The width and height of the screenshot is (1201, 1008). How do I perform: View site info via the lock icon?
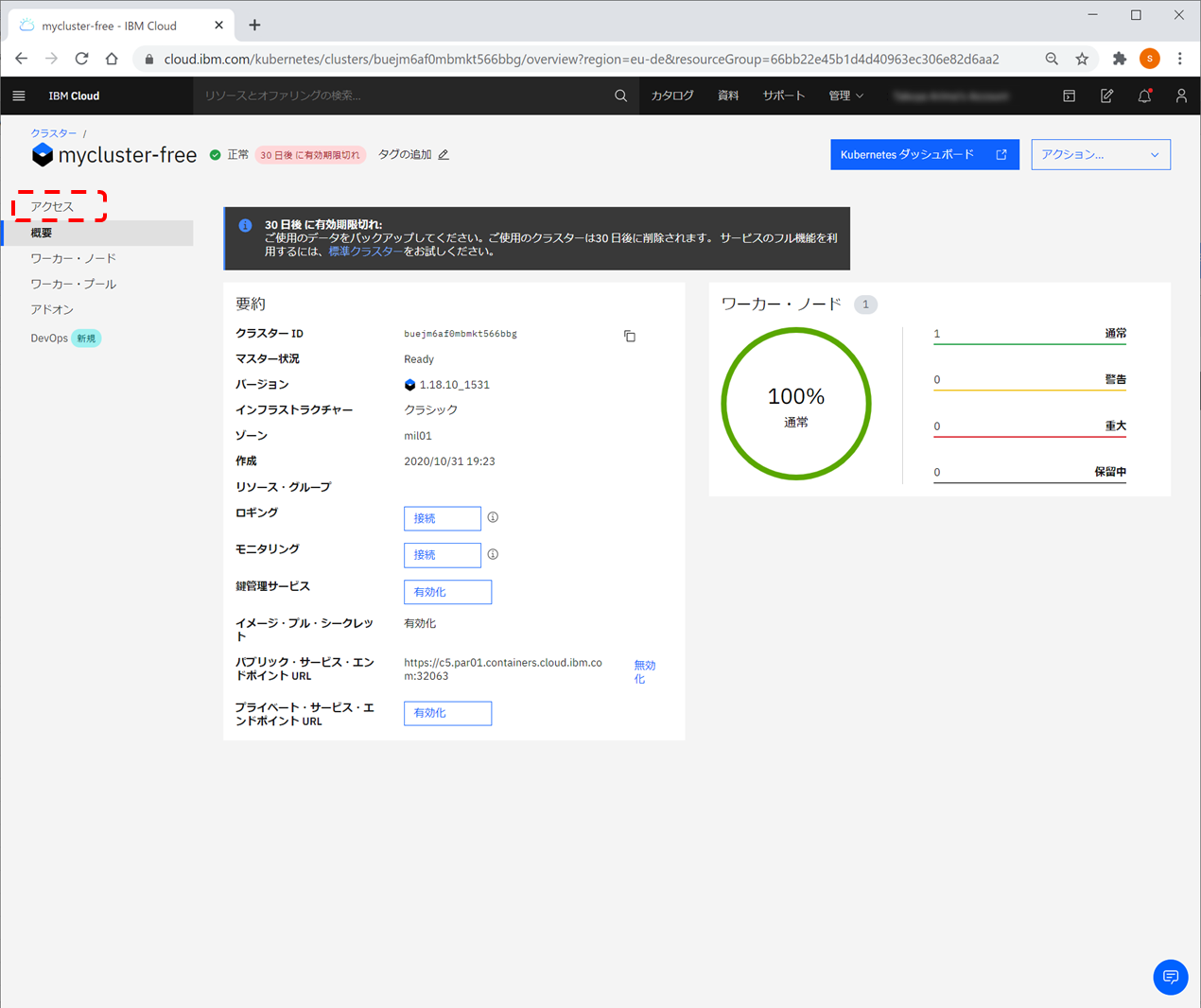[x=148, y=59]
